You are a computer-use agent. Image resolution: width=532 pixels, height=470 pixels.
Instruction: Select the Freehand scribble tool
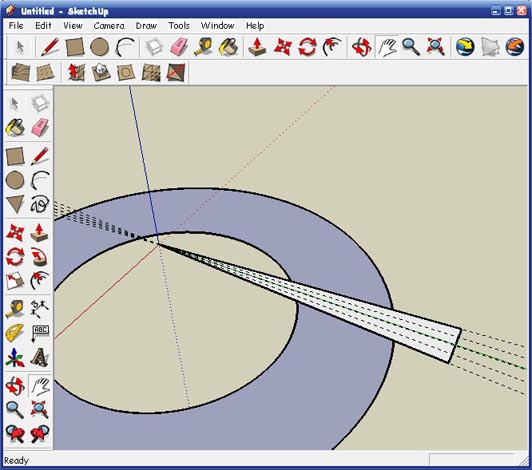(40, 204)
